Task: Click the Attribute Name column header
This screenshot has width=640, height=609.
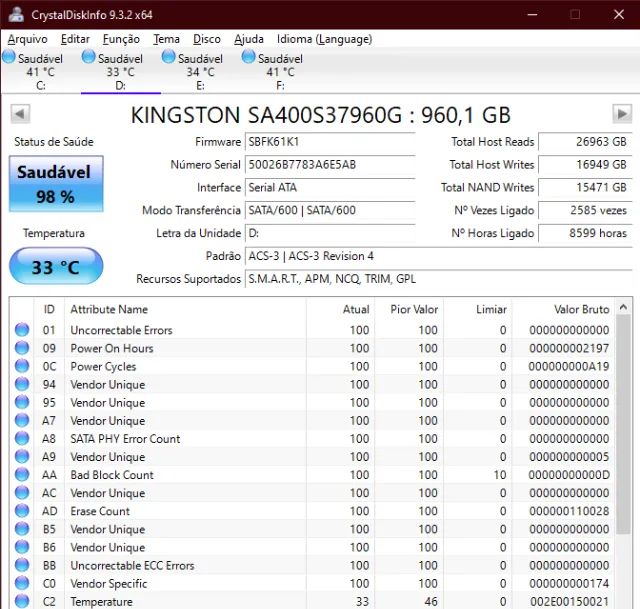Action: pyautogui.click(x=185, y=309)
